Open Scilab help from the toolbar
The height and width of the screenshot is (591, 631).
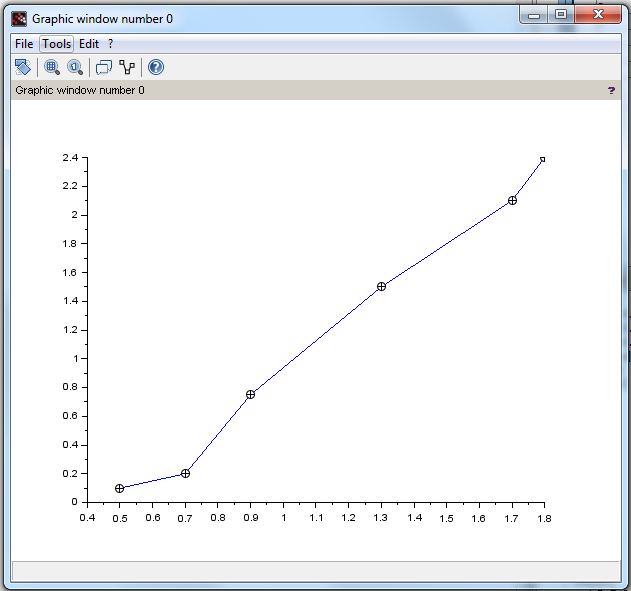tap(156, 67)
